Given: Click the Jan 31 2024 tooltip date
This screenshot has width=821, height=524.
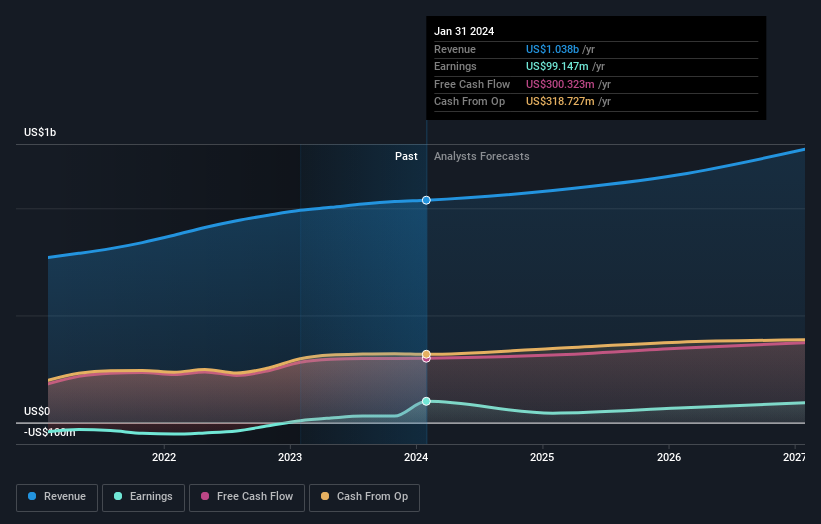Looking at the screenshot, I should pyautogui.click(x=464, y=31).
